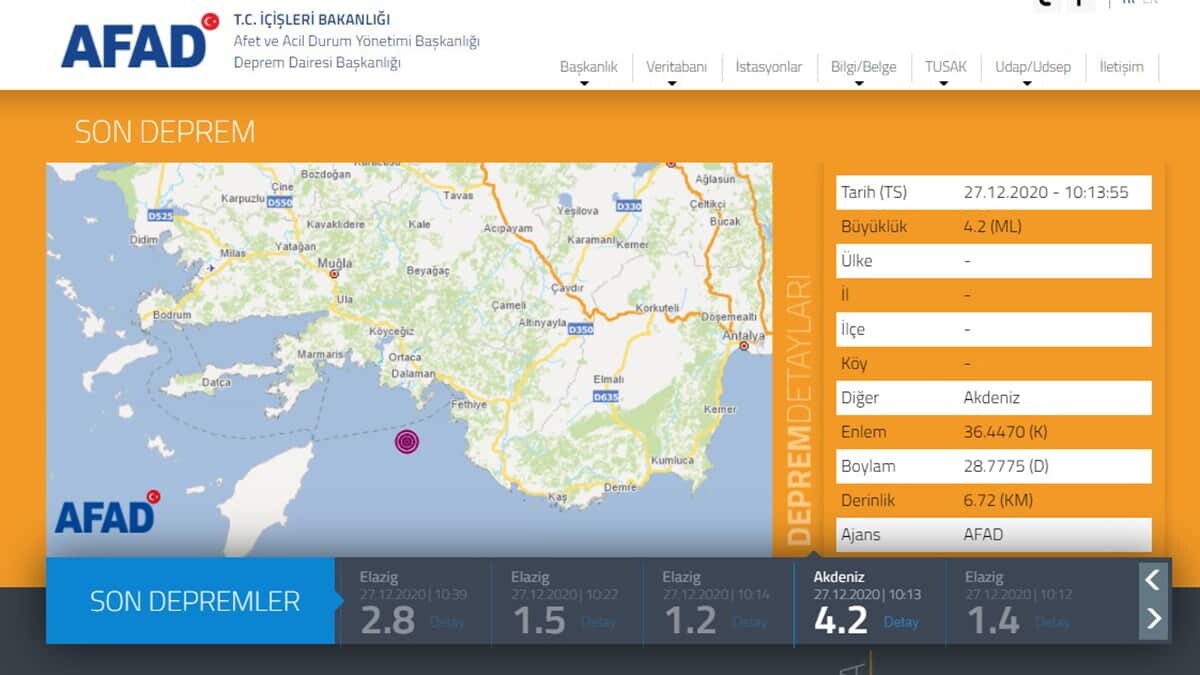This screenshot has height=675, width=1200.
Task: Go to previous earthquakes with left arrow
Action: tap(1153, 579)
